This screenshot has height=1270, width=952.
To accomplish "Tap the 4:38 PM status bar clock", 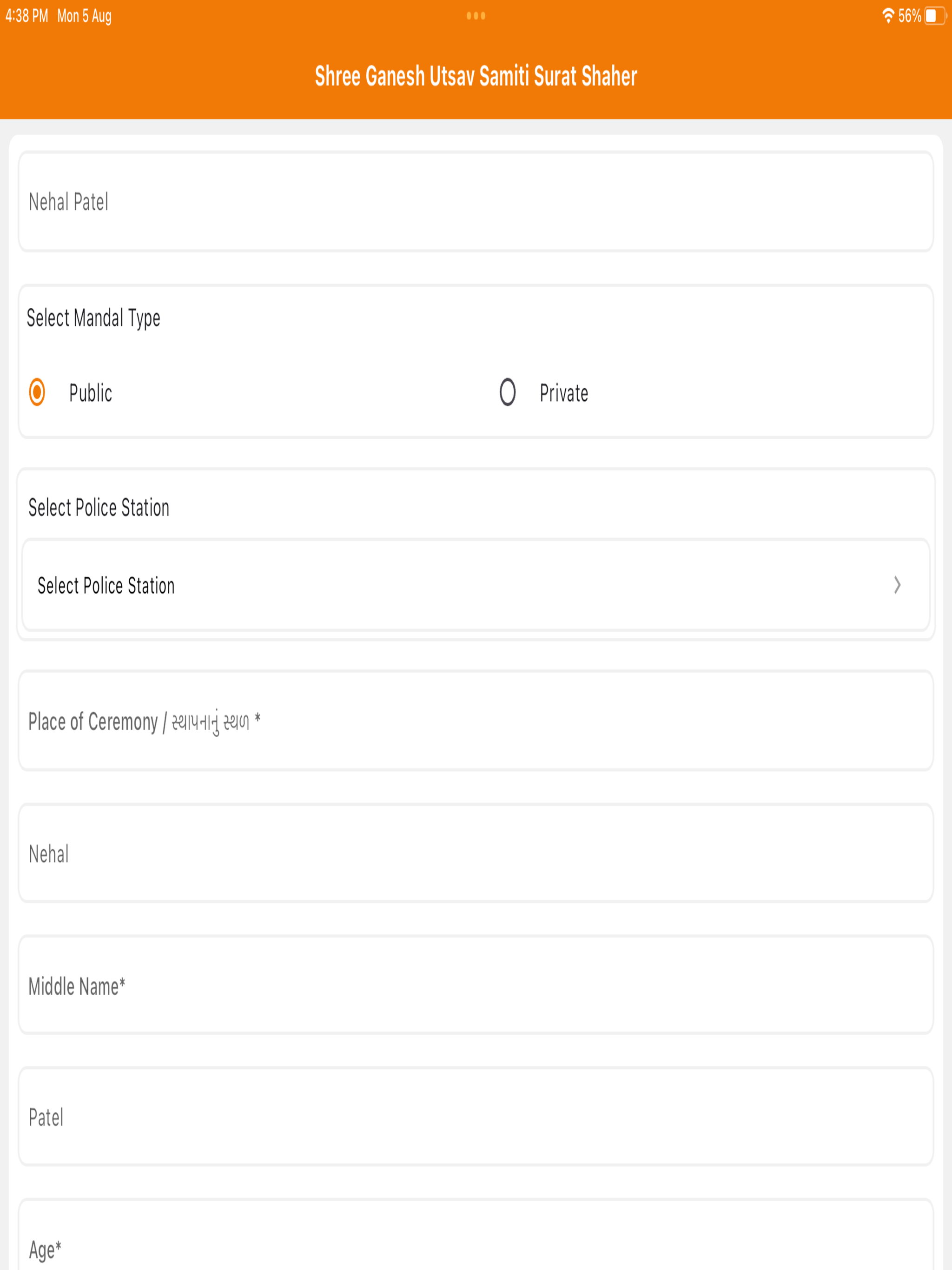I will 27,16.
